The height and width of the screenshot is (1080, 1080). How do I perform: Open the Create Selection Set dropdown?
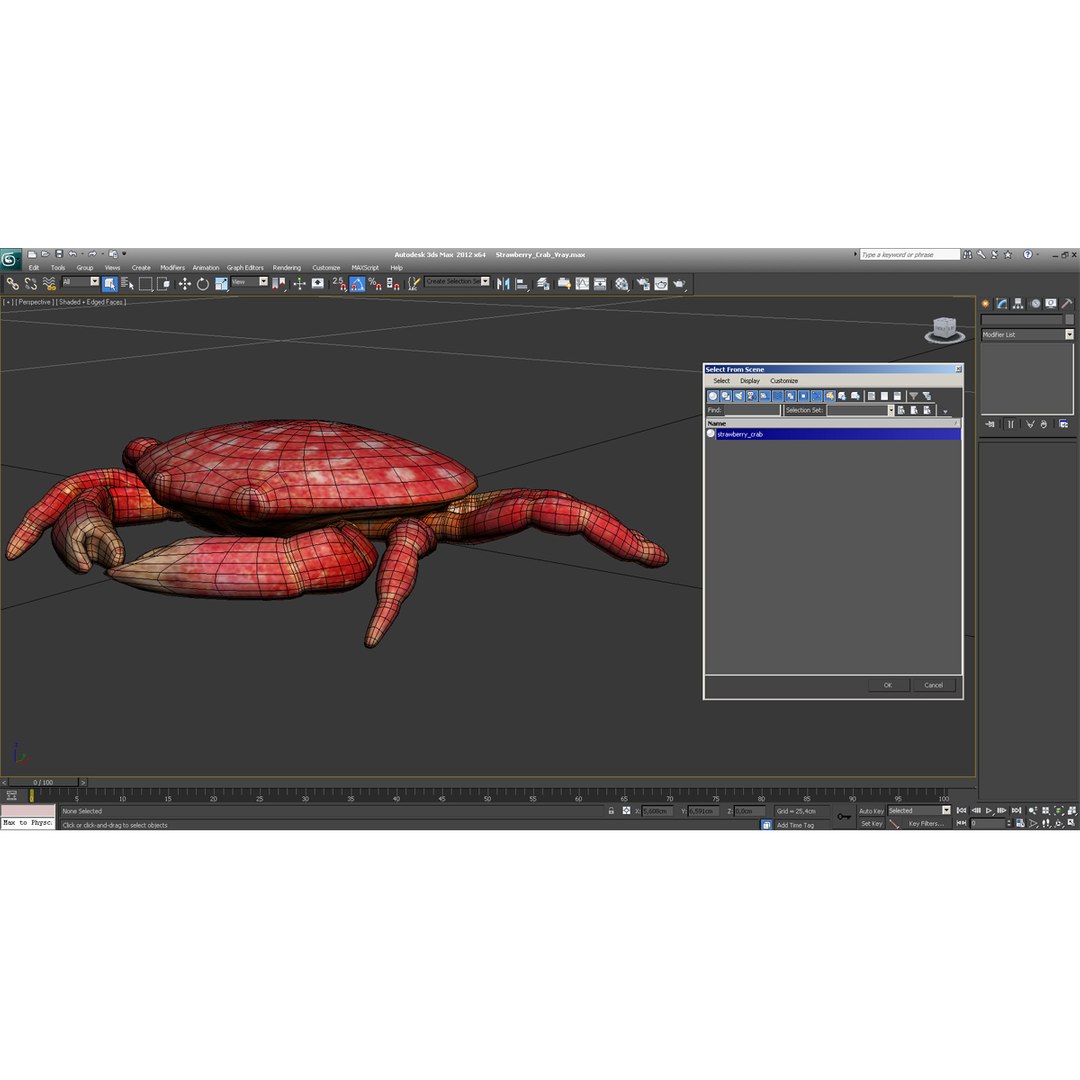(x=457, y=282)
